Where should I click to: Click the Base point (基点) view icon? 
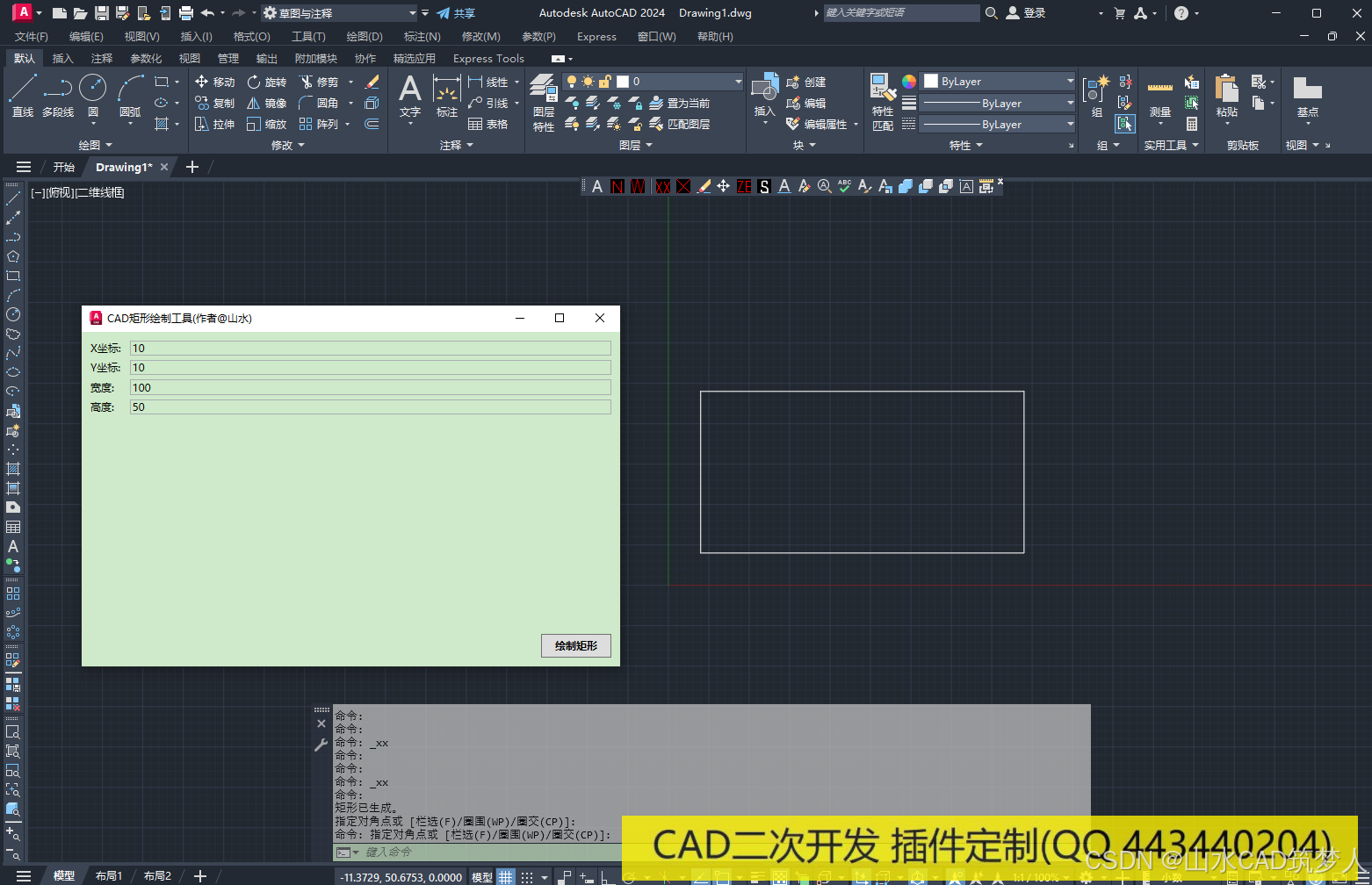1308,95
